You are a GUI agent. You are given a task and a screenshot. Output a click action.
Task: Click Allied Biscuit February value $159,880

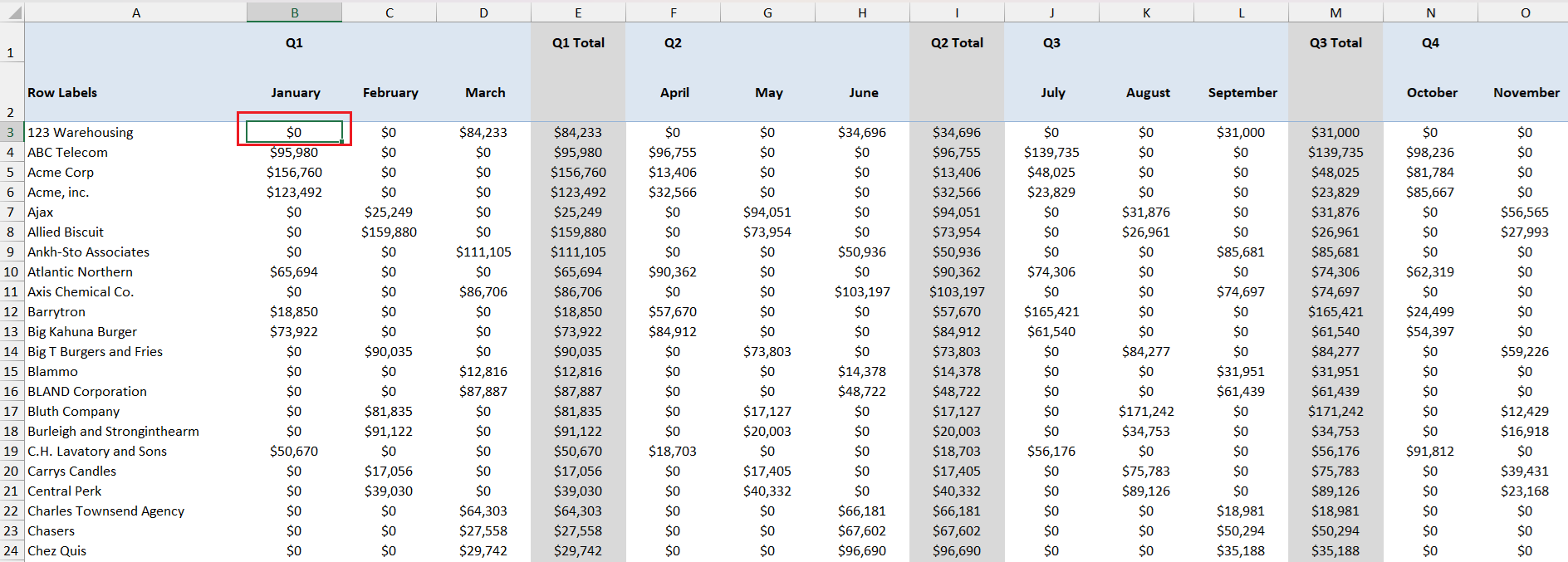389,232
